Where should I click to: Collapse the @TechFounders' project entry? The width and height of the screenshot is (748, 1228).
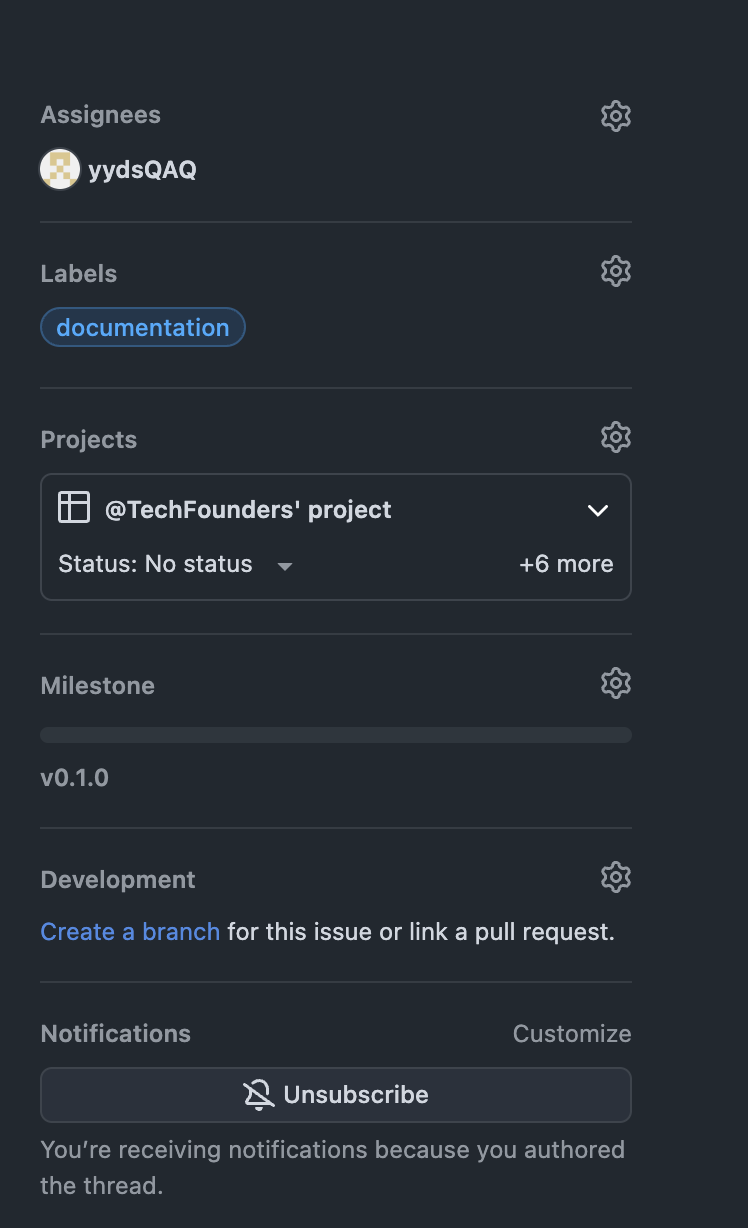(x=597, y=510)
